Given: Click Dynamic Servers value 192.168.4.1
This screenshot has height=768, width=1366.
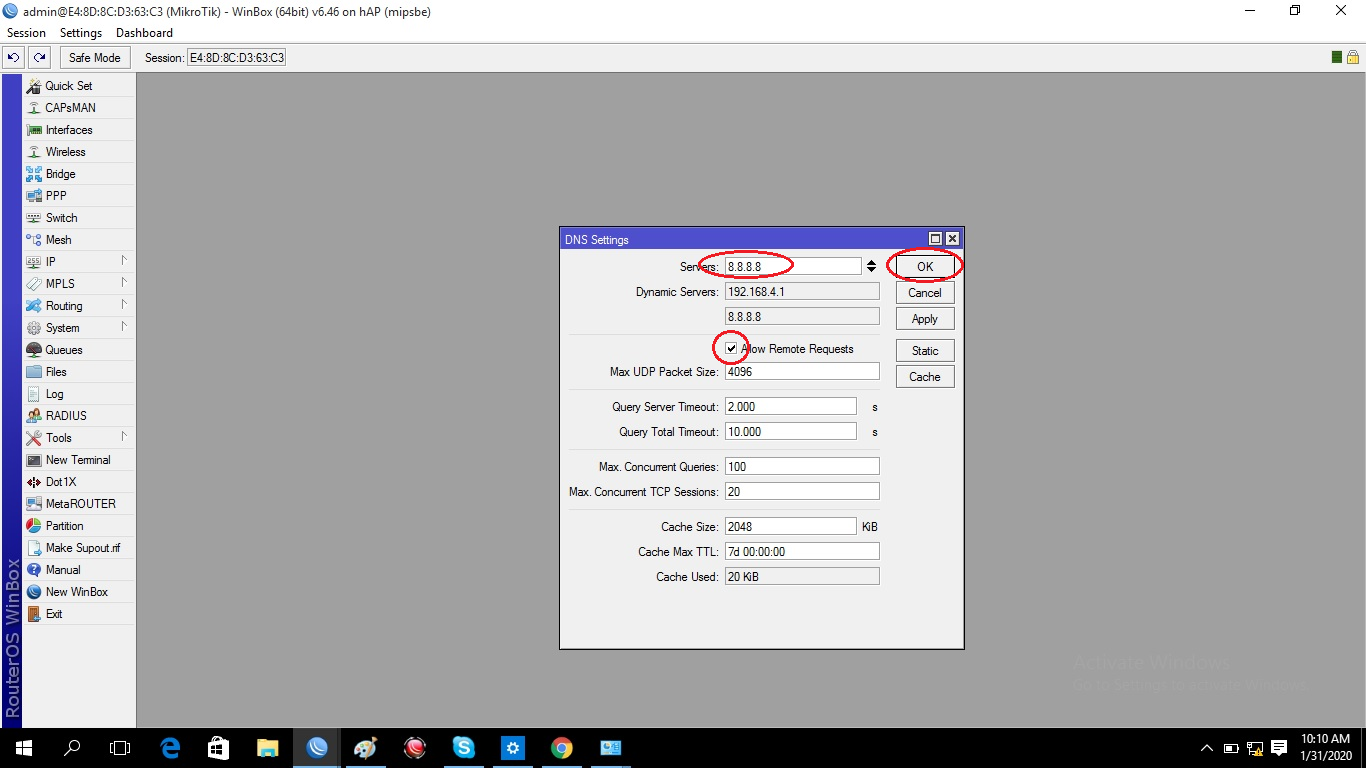Looking at the screenshot, I should point(802,292).
